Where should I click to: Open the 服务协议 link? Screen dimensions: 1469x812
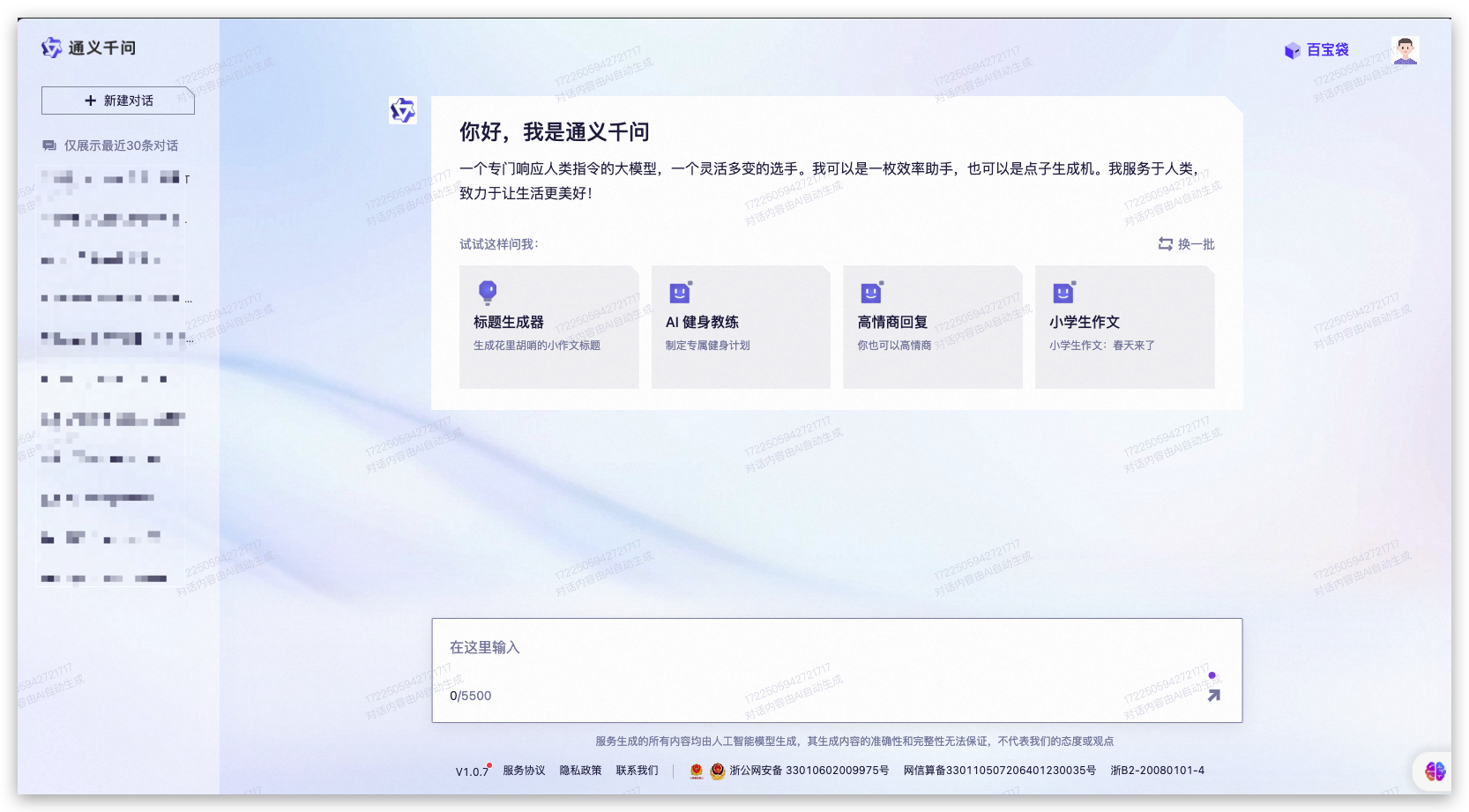tap(524, 771)
